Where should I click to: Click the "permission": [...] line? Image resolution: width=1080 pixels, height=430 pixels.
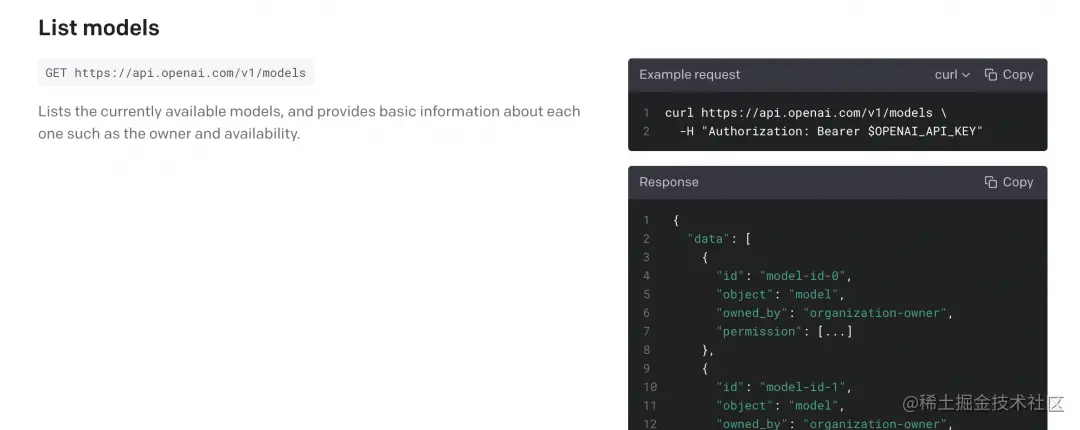click(x=785, y=331)
